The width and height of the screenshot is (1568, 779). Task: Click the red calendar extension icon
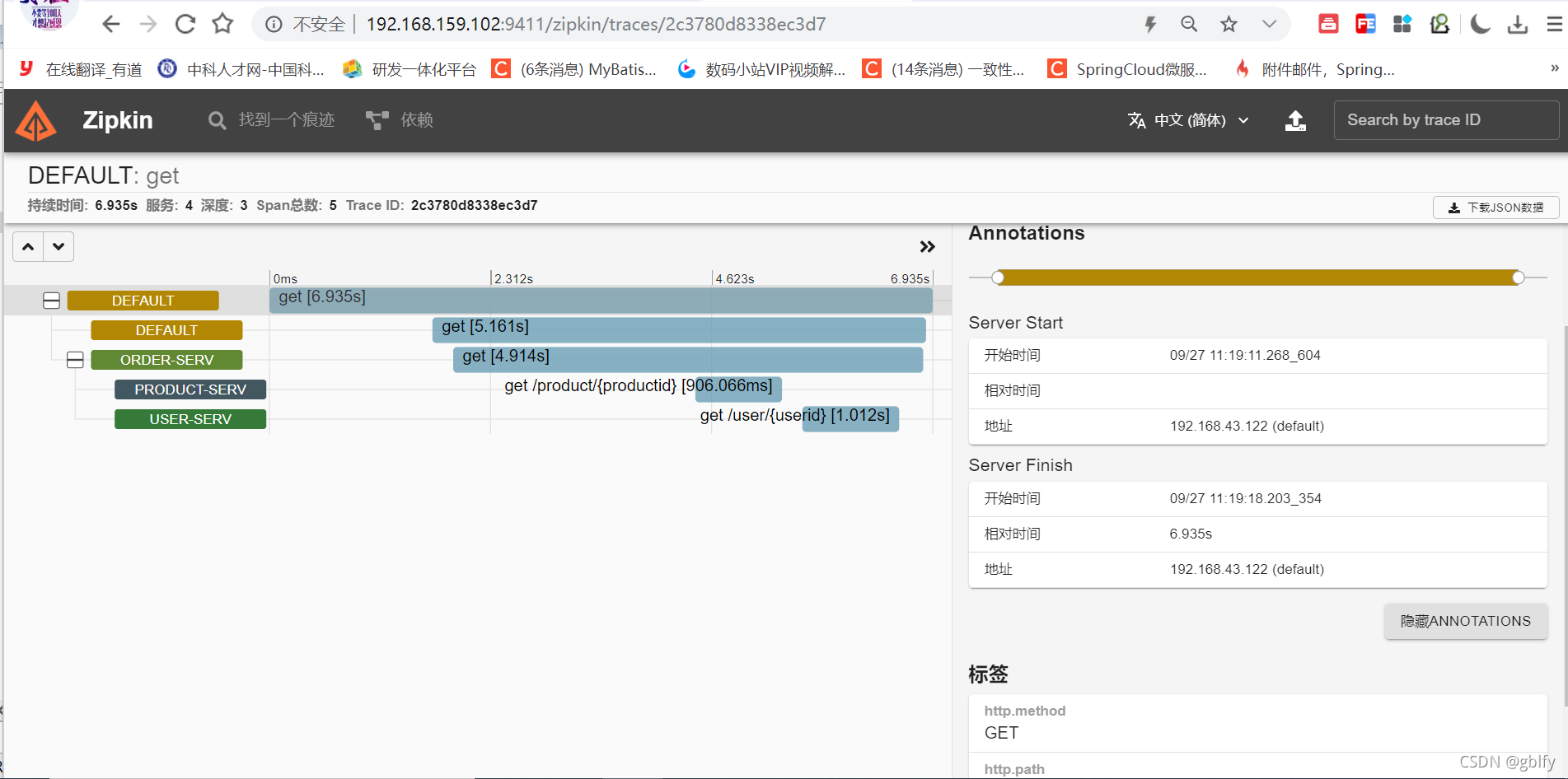1328,24
